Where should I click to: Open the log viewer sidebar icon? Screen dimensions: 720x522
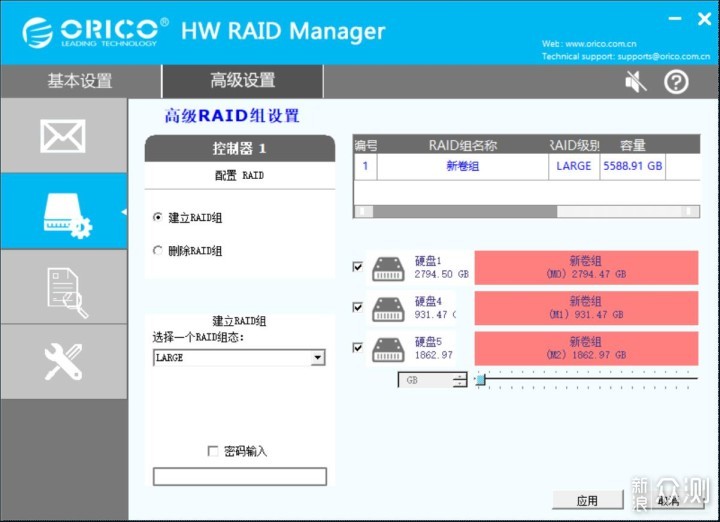[x=63, y=287]
